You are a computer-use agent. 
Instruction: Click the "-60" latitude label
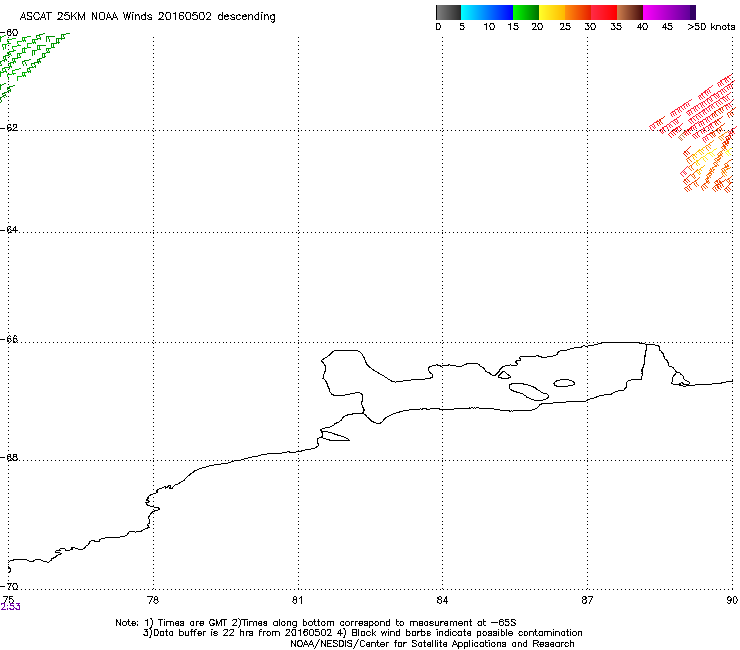(x=9, y=33)
